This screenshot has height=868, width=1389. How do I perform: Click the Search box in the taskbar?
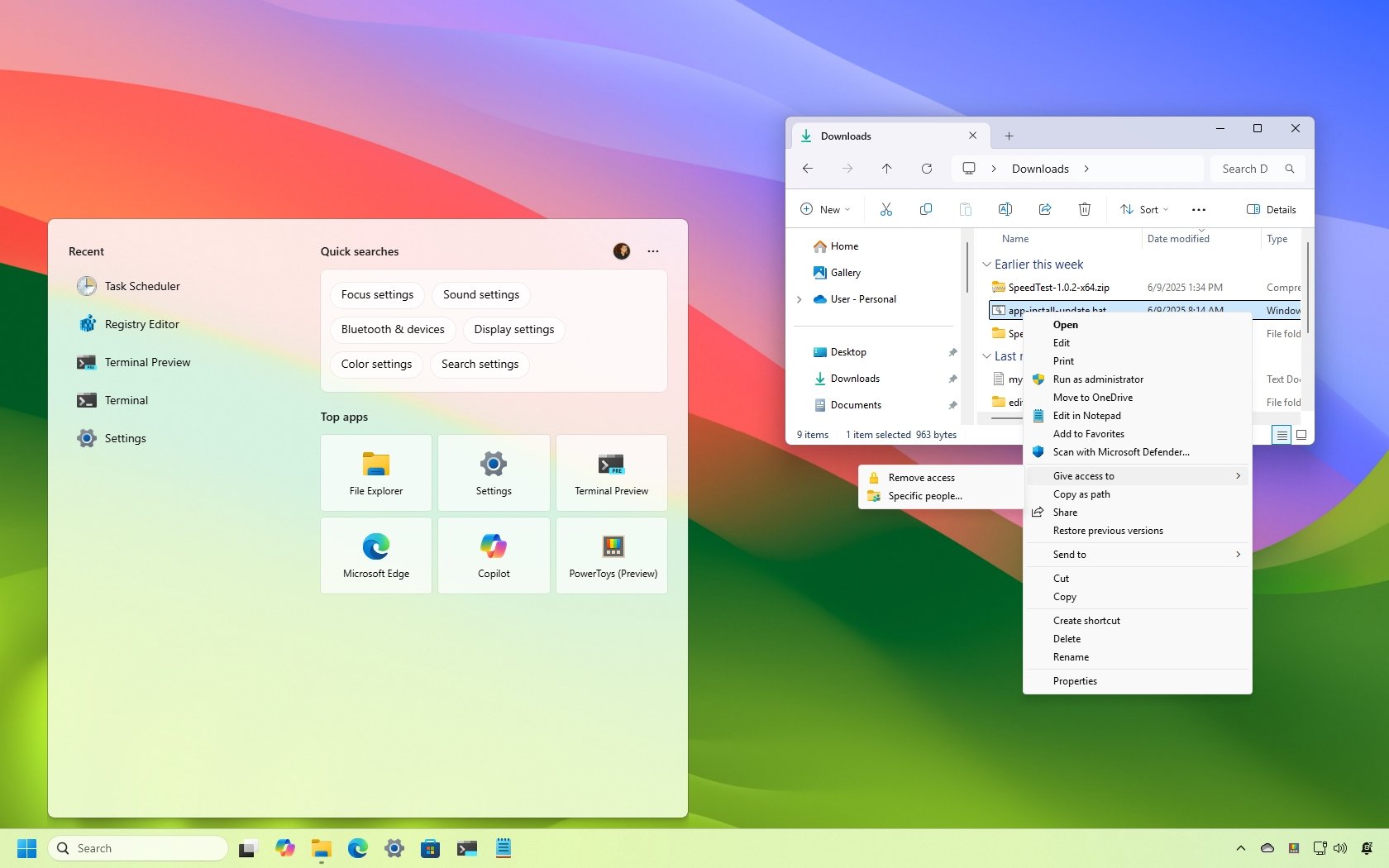pyautogui.click(x=136, y=848)
